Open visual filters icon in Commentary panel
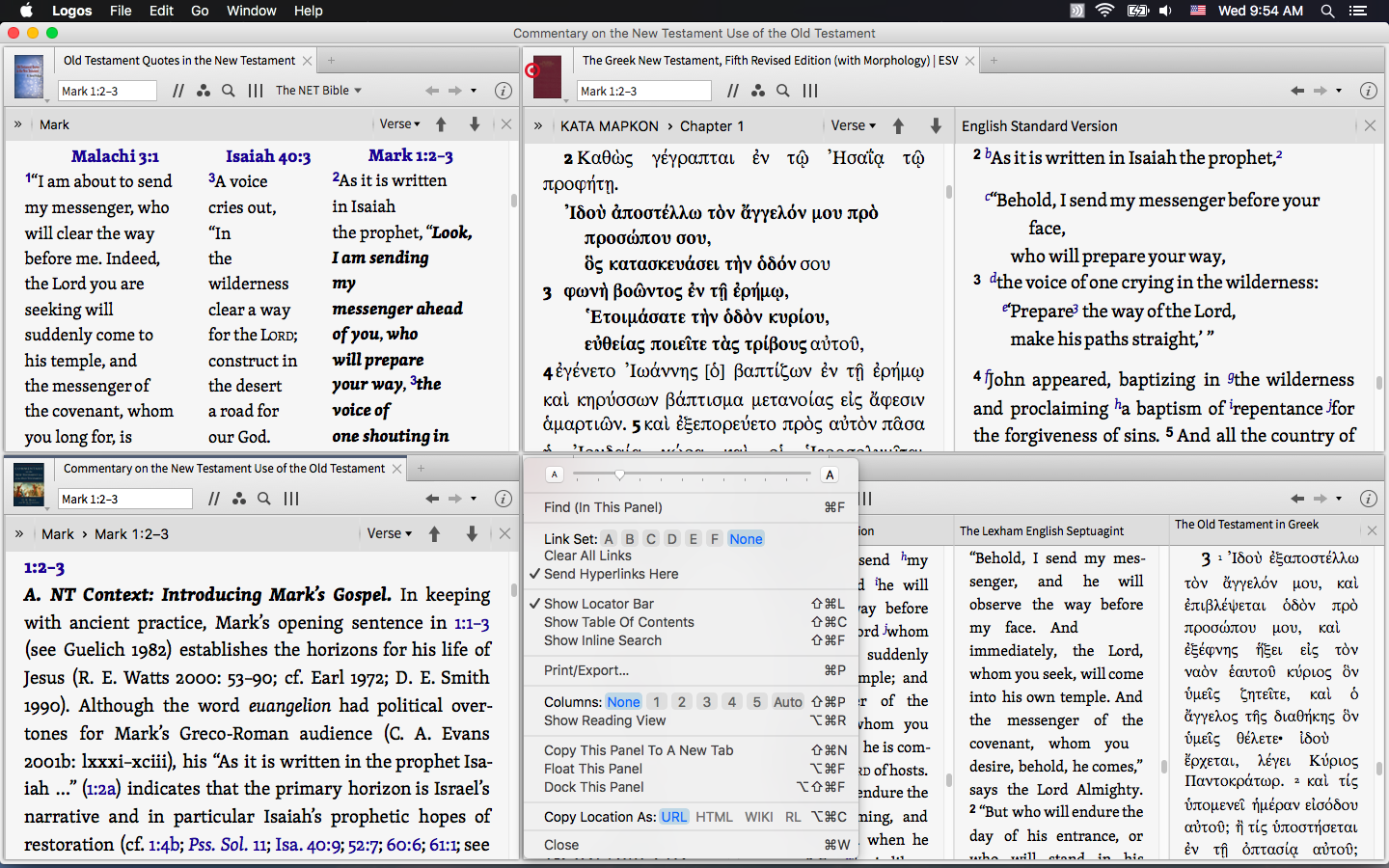The height and width of the screenshot is (868, 1389). 239,499
